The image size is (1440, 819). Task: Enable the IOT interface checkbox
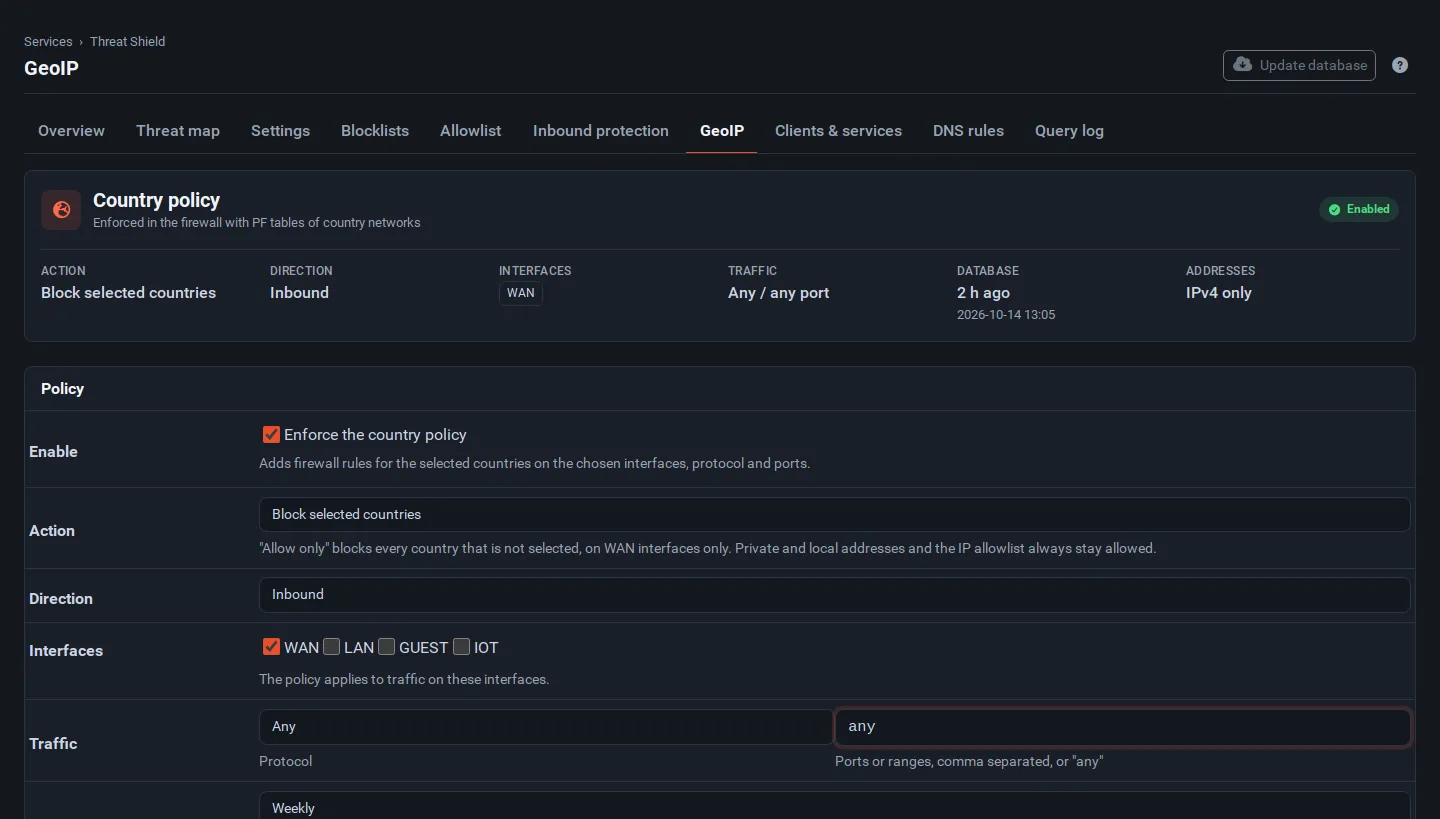(462, 647)
